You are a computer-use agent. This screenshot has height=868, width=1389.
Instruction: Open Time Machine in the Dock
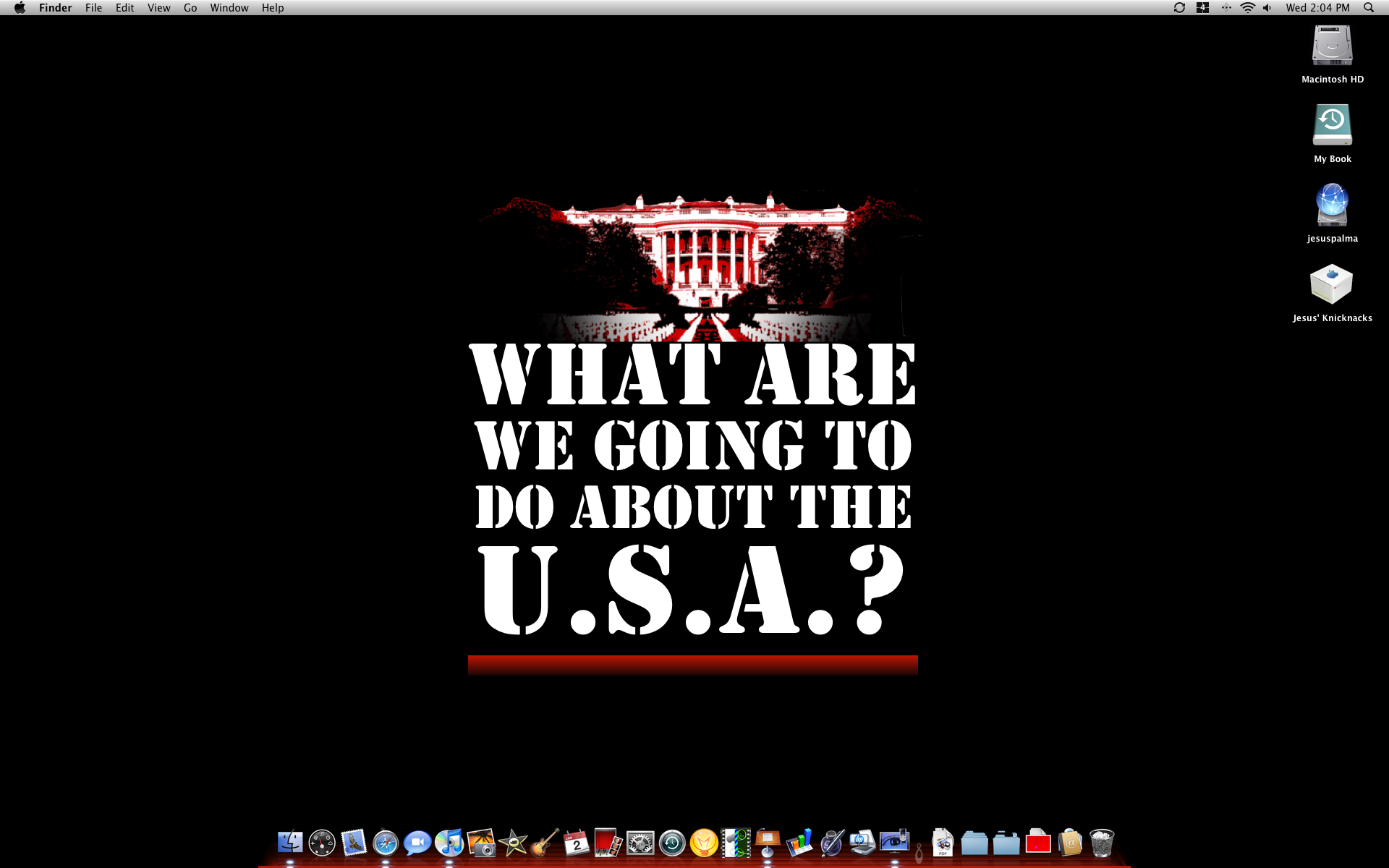pos(672,843)
